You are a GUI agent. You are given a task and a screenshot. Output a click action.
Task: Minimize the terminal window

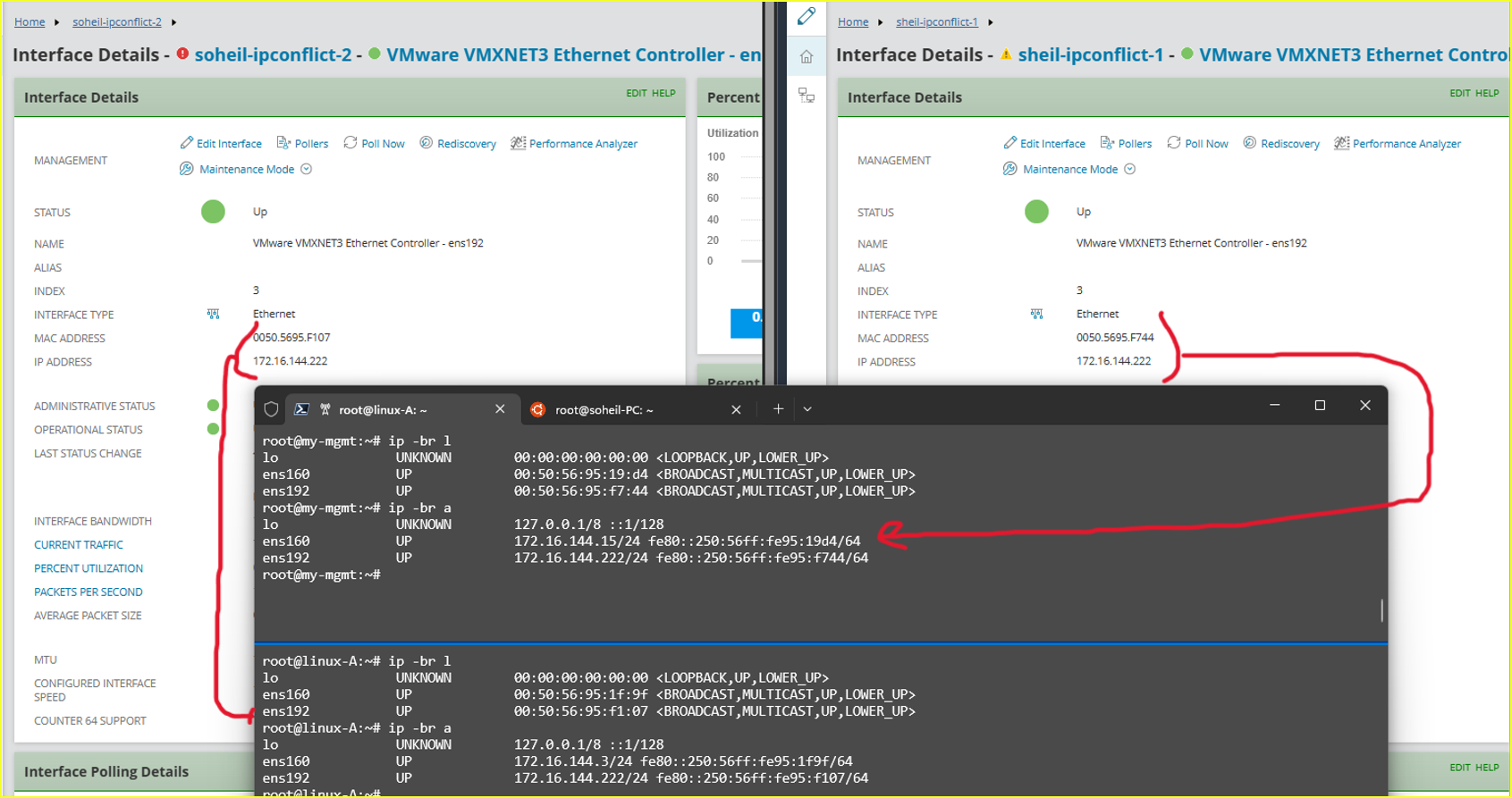pos(1275,406)
